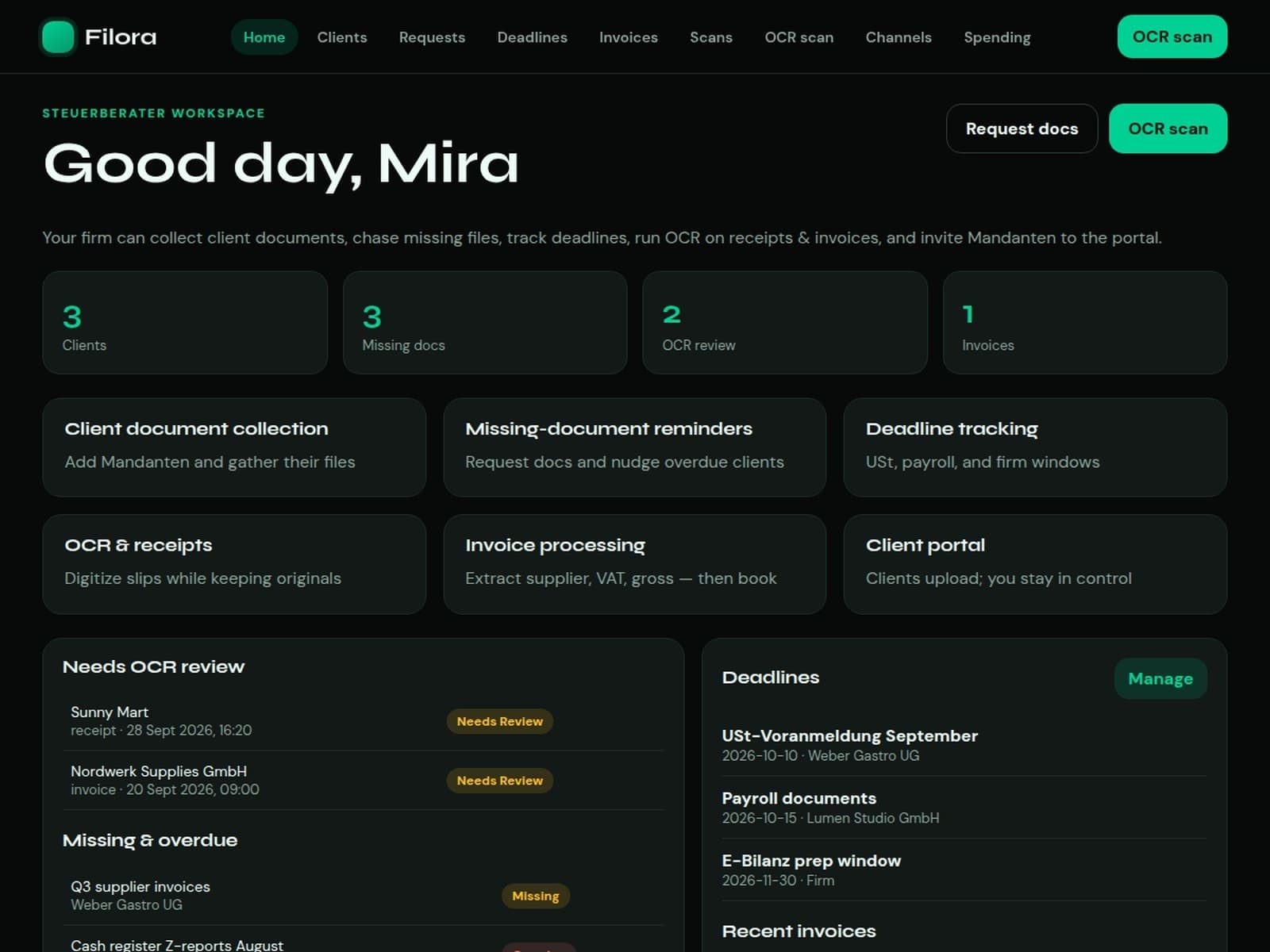Open the Requests nav item
Screen dimensions: 1270x952
(432, 37)
